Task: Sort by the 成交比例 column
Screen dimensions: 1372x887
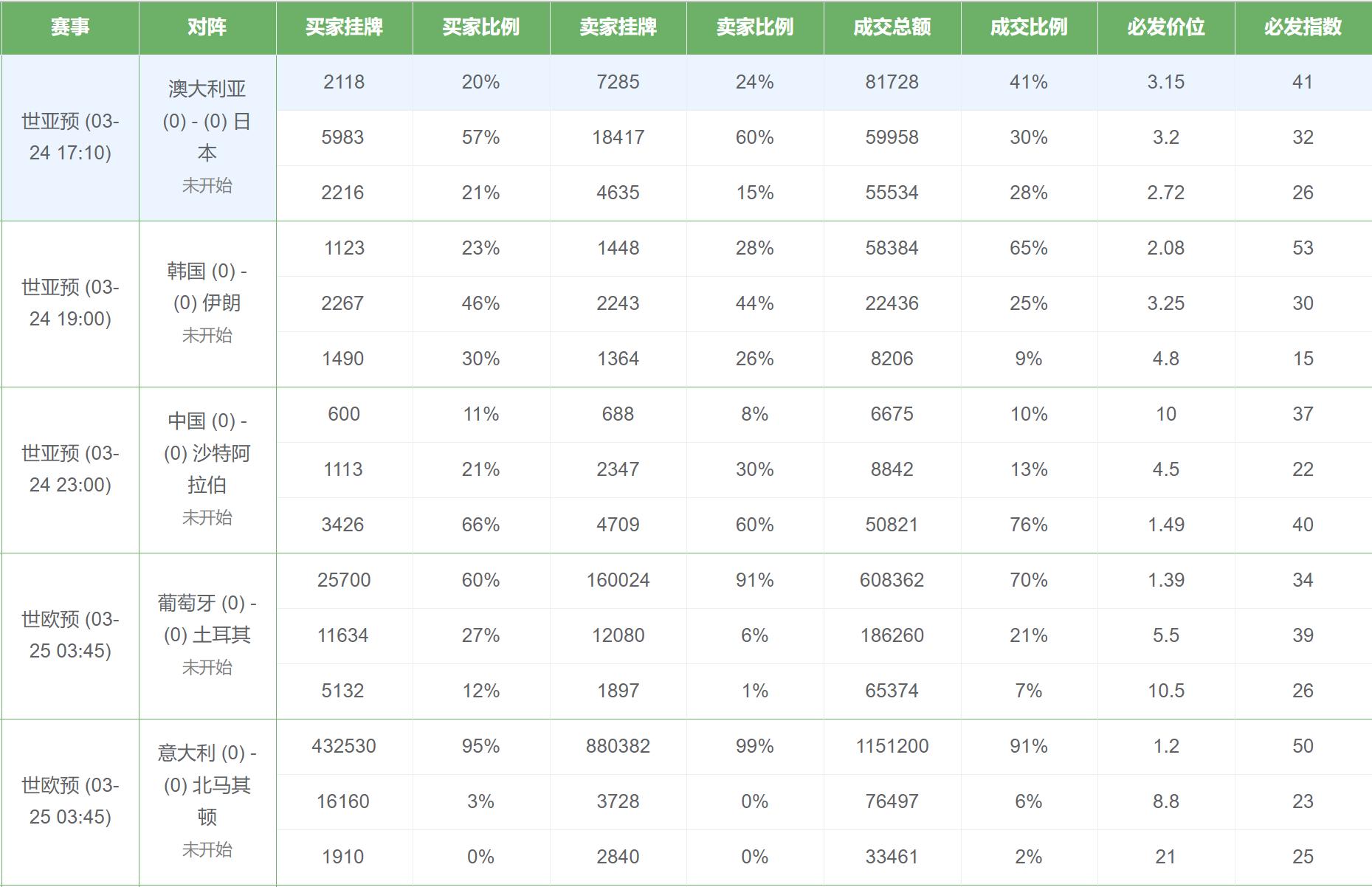Action: [1030, 28]
